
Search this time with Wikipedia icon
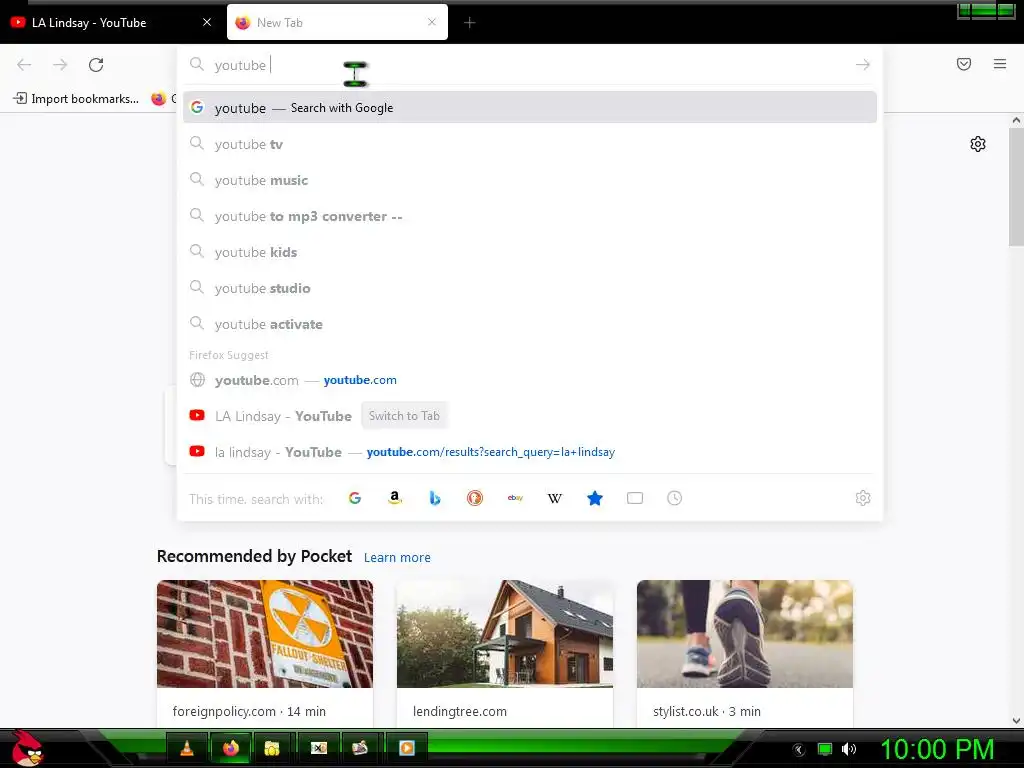[554, 498]
